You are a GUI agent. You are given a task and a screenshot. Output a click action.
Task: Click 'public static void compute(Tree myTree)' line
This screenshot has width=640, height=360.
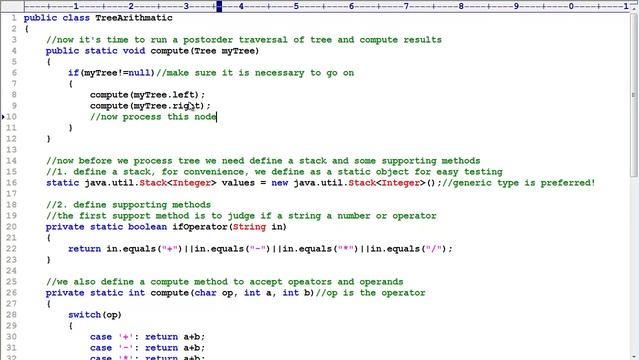(x=152, y=51)
